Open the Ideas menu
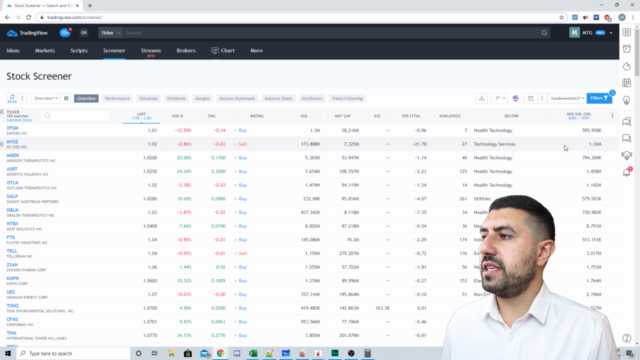This screenshot has width=640, height=360. tap(13, 51)
